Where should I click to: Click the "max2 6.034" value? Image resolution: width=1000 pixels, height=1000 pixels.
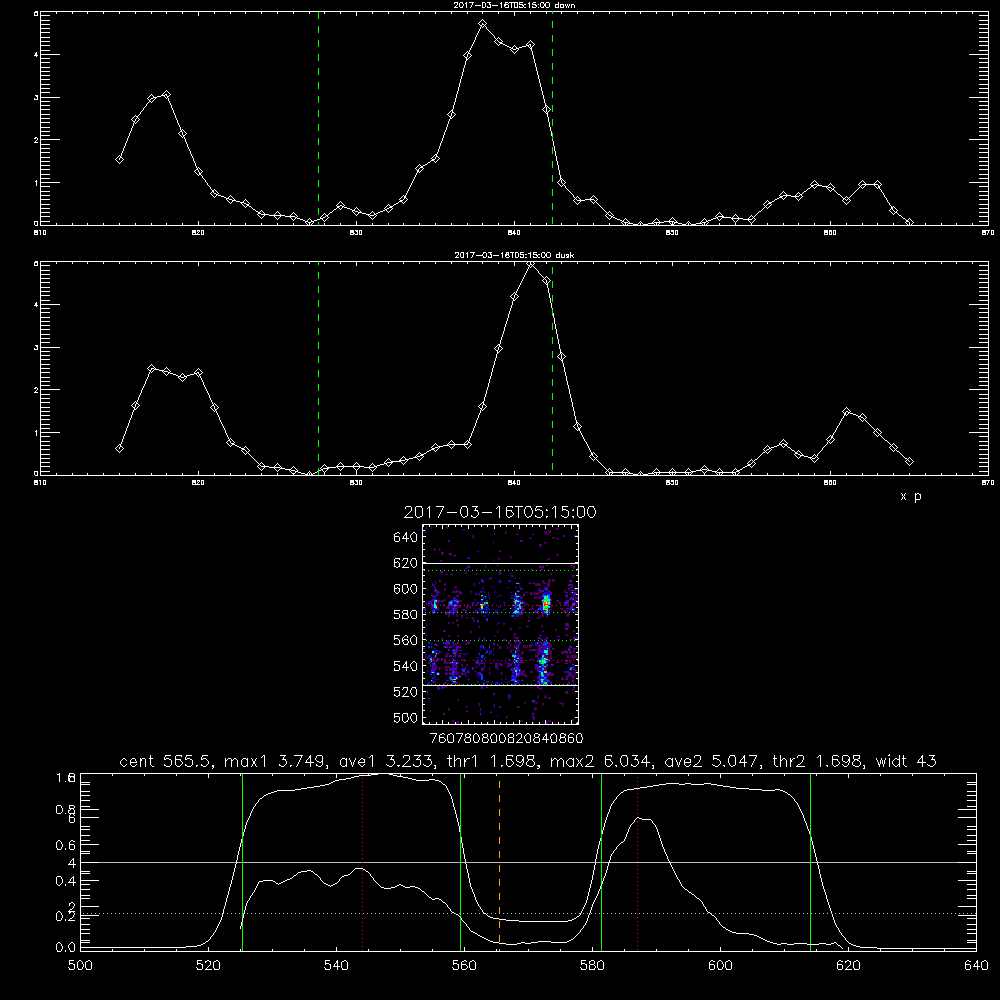click(x=601, y=761)
